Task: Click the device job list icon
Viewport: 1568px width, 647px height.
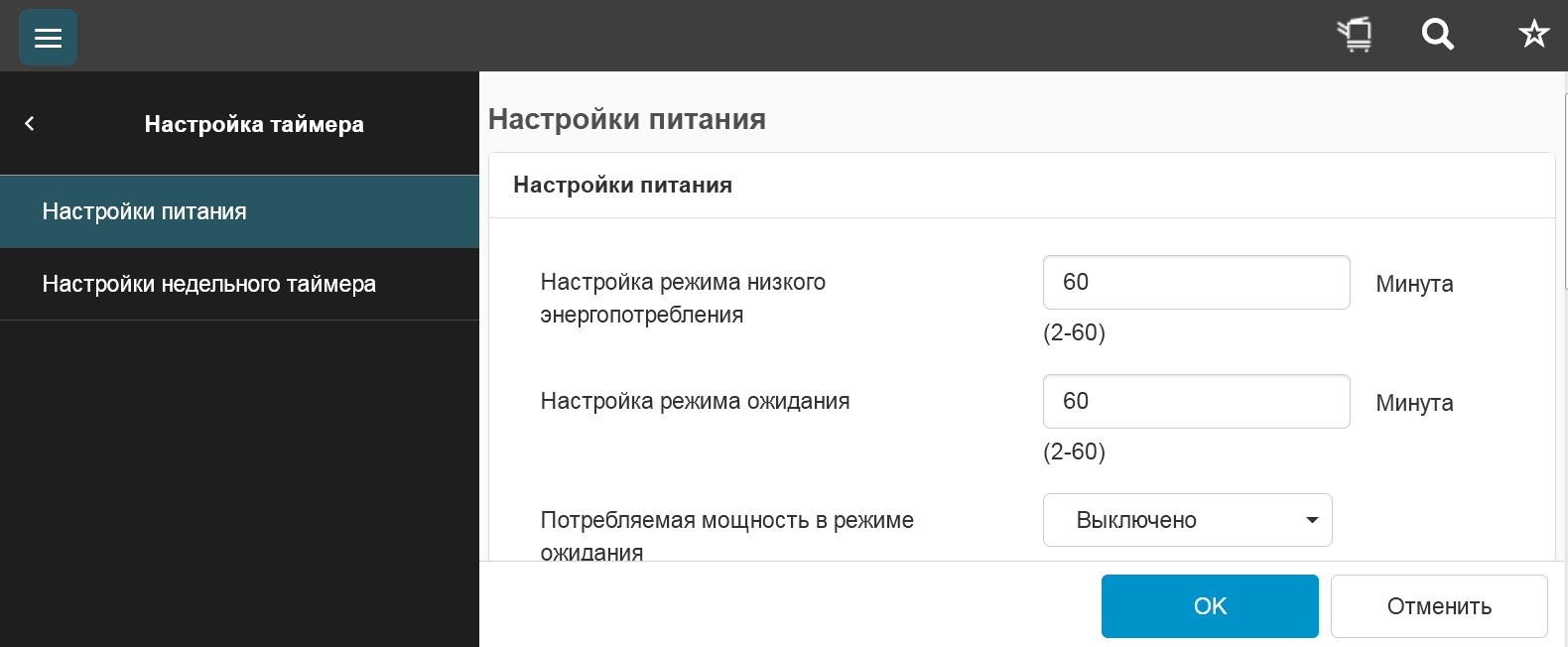Action: [x=1355, y=35]
